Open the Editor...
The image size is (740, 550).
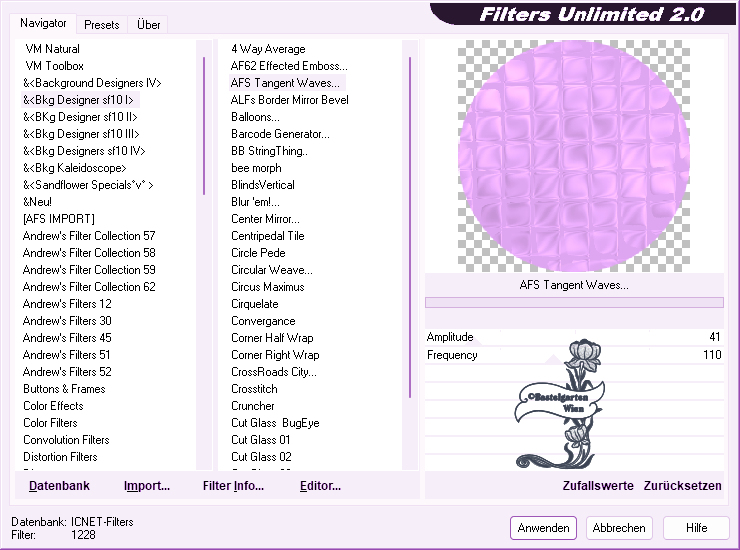click(x=320, y=485)
